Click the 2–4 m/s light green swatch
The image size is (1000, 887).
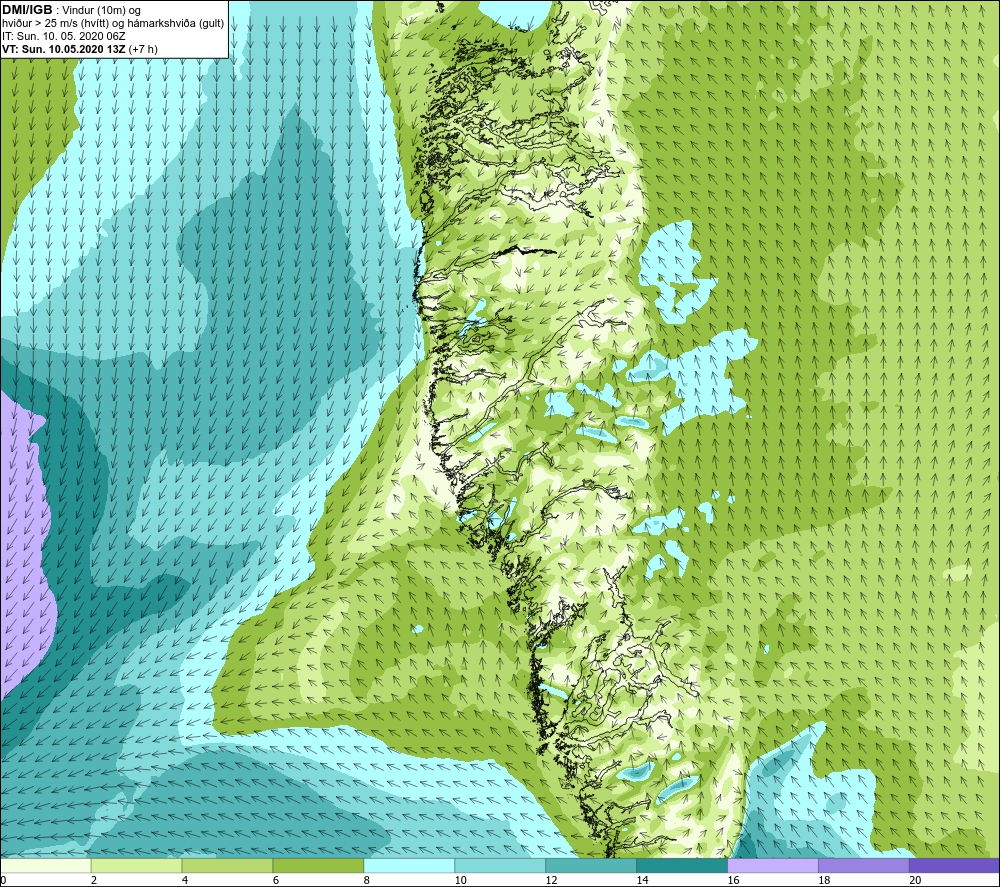(136, 865)
